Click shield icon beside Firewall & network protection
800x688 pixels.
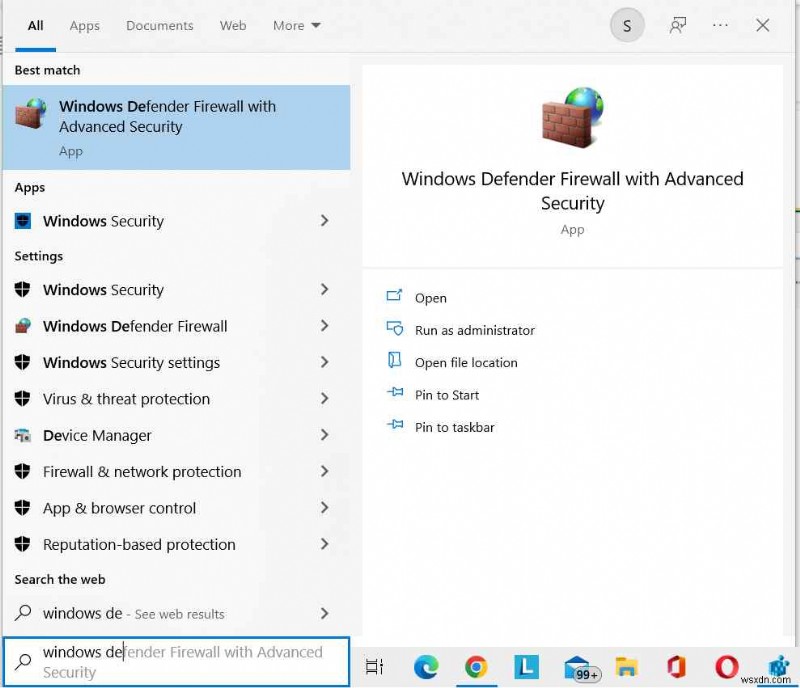coord(22,471)
